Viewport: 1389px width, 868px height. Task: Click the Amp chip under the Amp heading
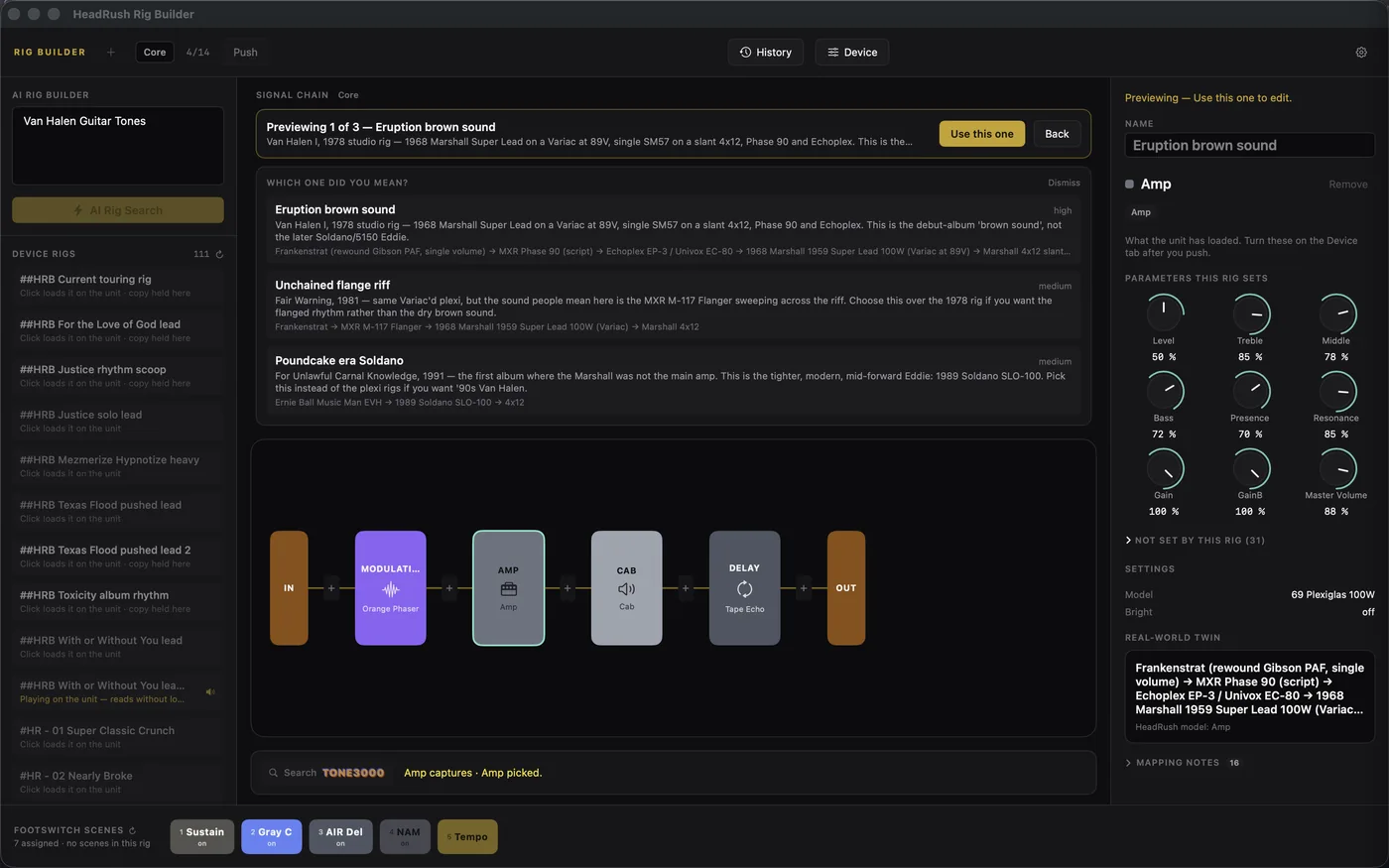pyautogui.click(x=1141, y=212)
